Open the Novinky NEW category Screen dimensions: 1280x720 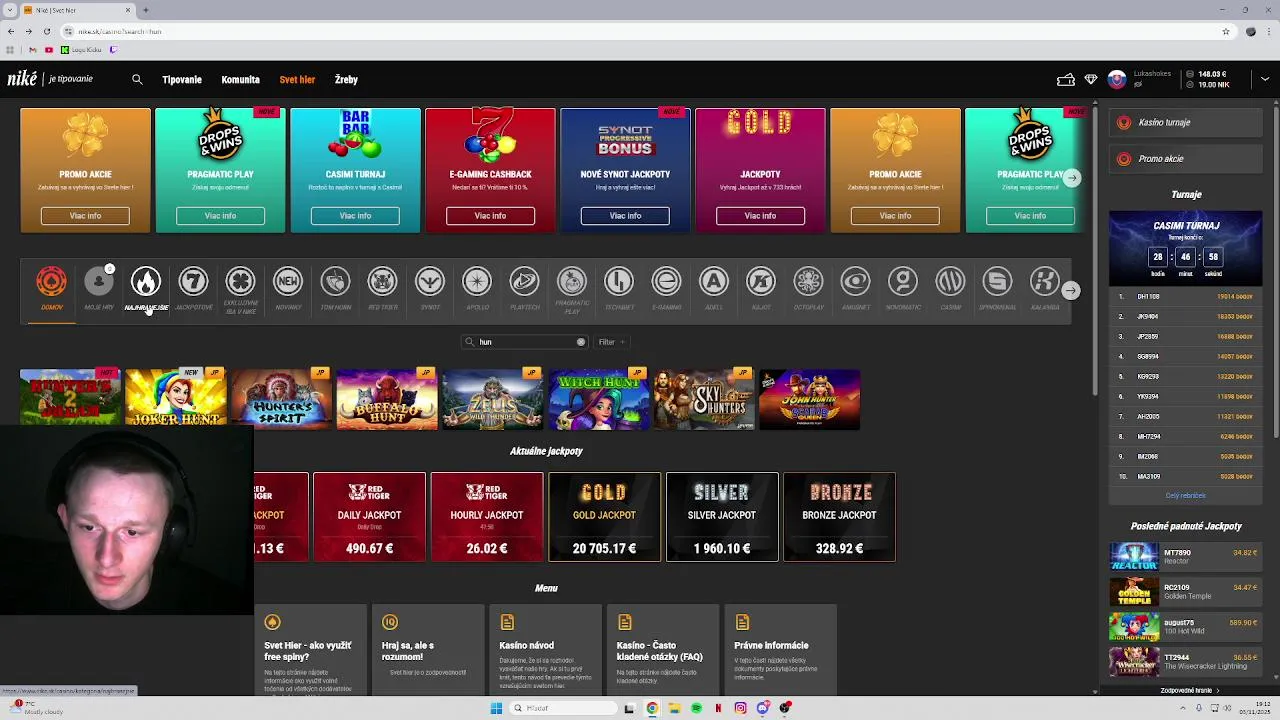click(x=288, y=289)
